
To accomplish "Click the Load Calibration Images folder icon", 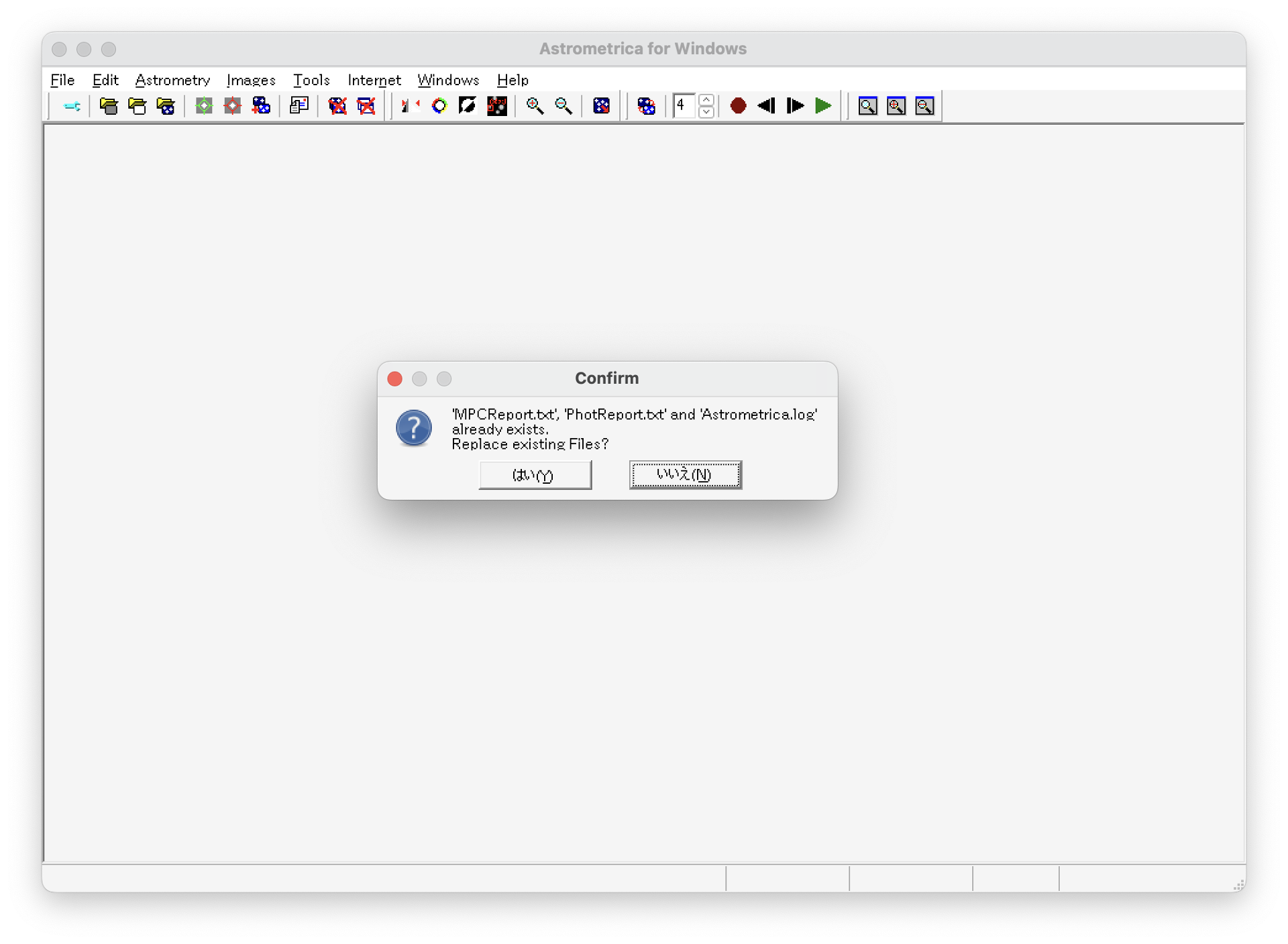I will (138, 106).
